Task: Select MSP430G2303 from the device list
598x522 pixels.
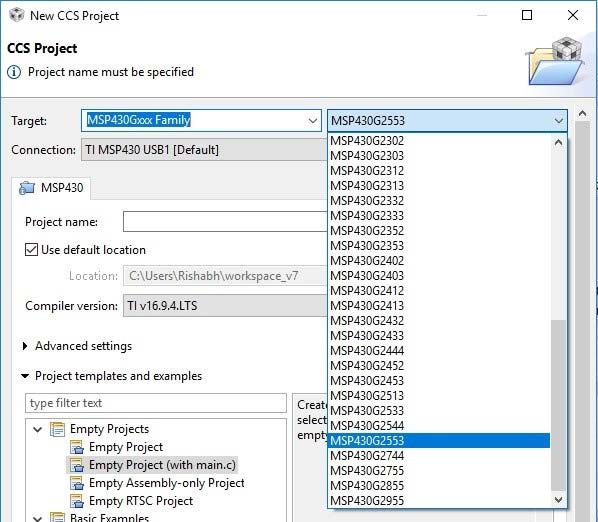Action: pyautogui.click(x=439, y=156)
